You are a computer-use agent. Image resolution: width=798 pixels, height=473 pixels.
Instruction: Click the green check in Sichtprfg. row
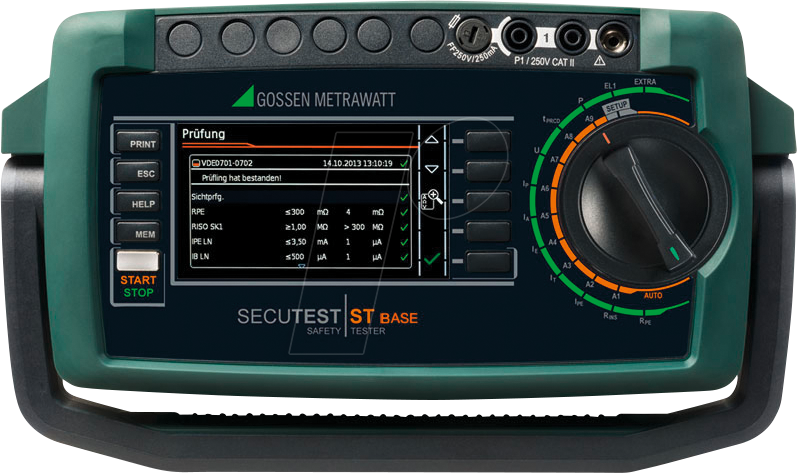coord(404,197)
